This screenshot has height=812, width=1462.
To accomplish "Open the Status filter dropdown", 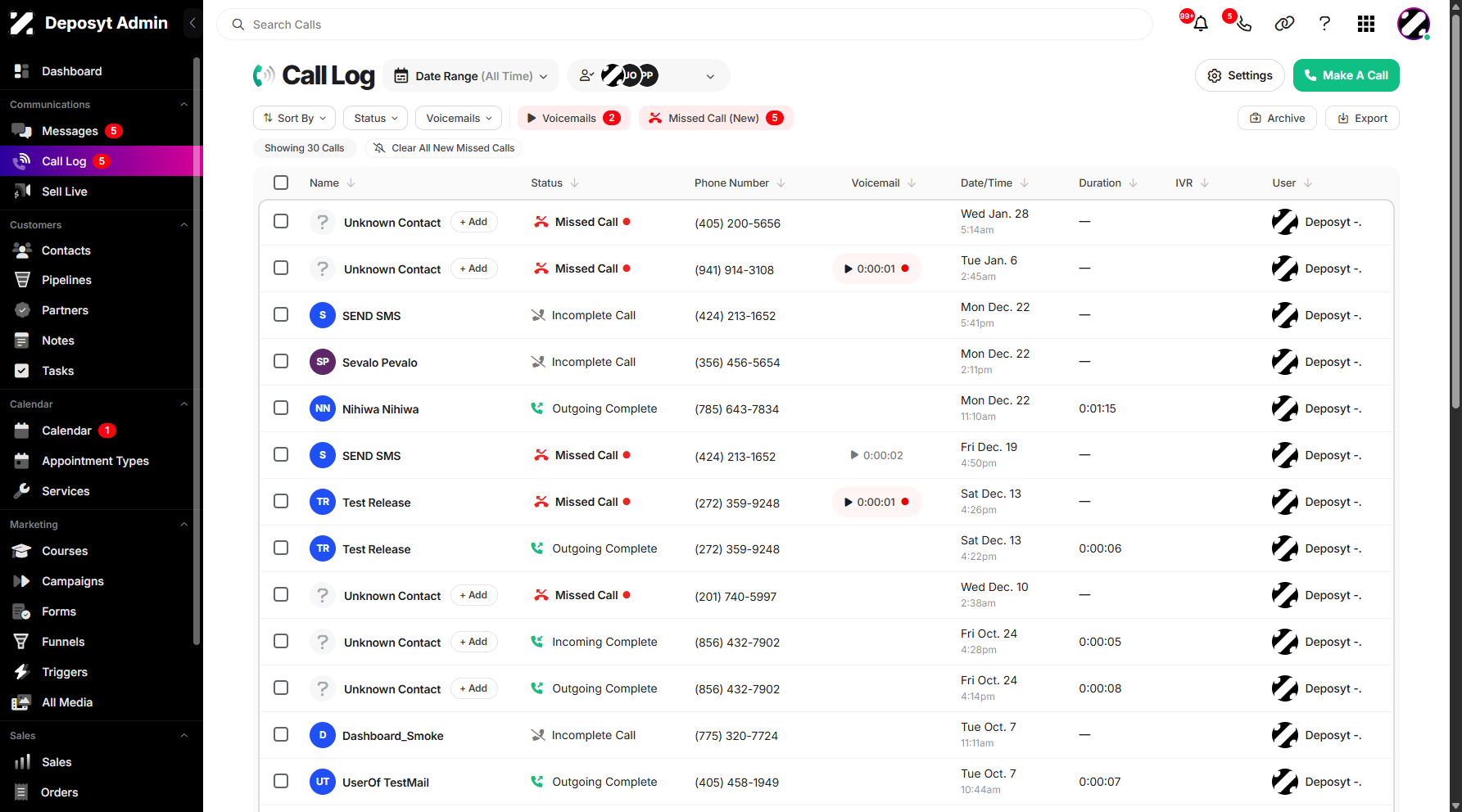I will (x=375, y=118).
